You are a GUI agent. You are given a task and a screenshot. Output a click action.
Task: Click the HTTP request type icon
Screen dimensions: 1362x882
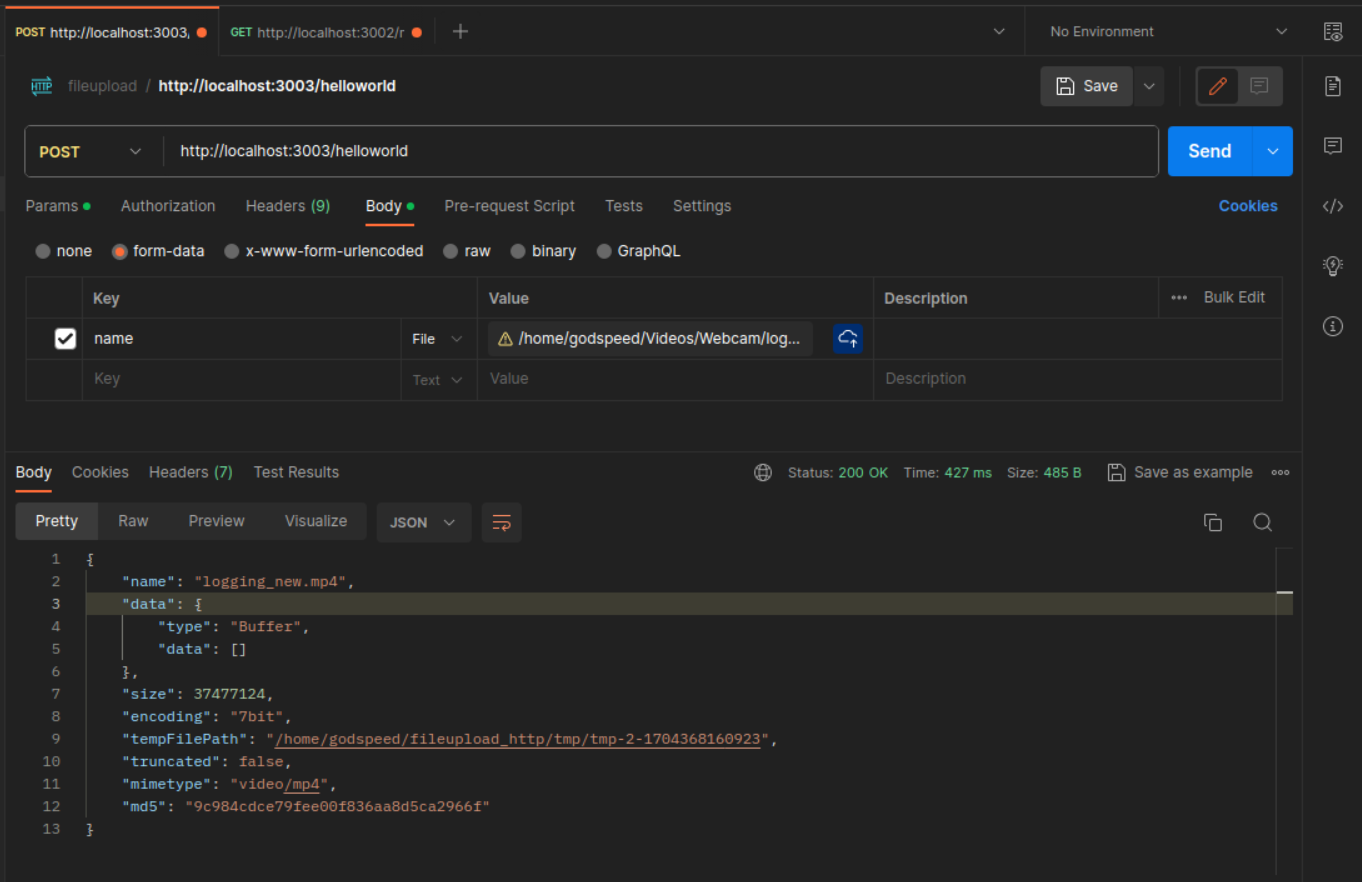tap(41, 86)
